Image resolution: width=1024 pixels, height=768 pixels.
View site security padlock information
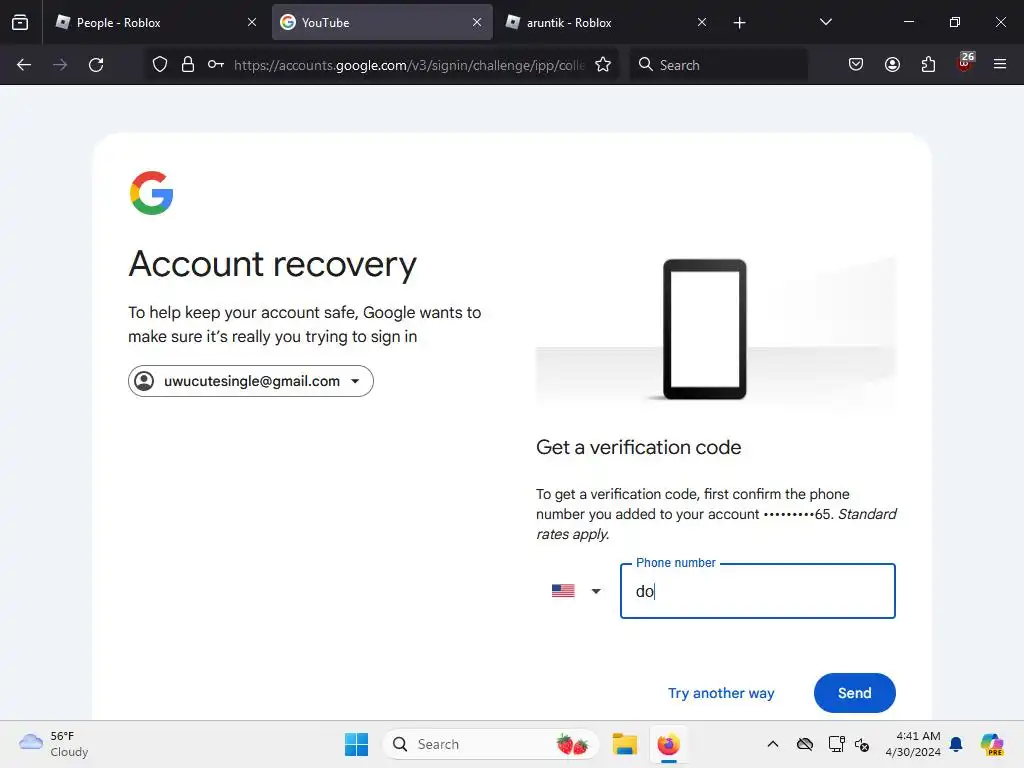[188, 65]
